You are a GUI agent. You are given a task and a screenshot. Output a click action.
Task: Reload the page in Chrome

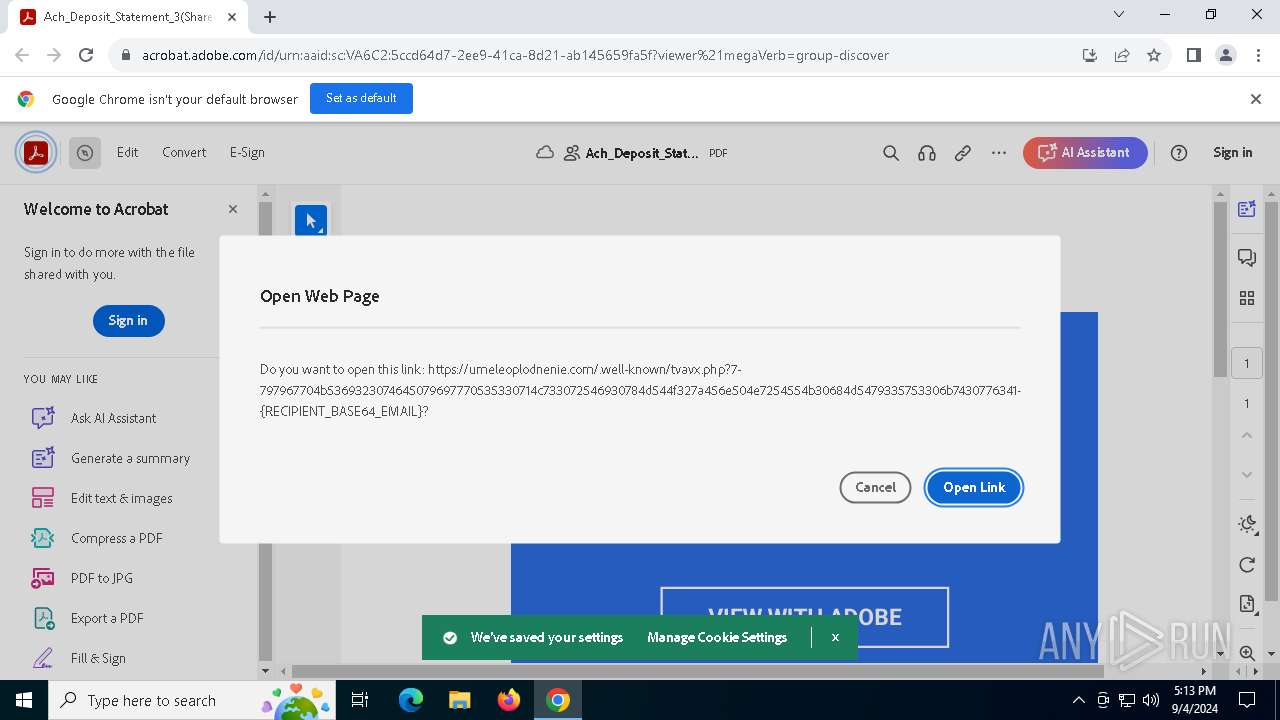tap(86, 56)
